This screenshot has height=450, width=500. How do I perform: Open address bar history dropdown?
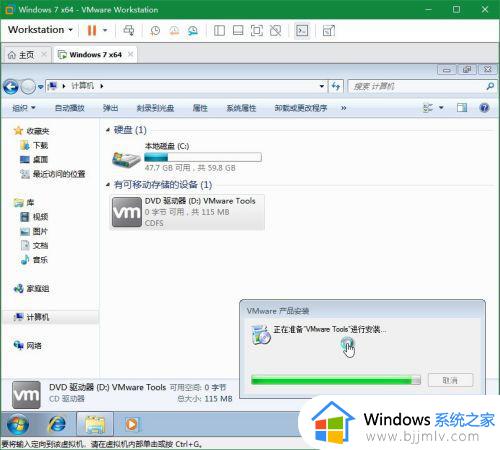322,86
